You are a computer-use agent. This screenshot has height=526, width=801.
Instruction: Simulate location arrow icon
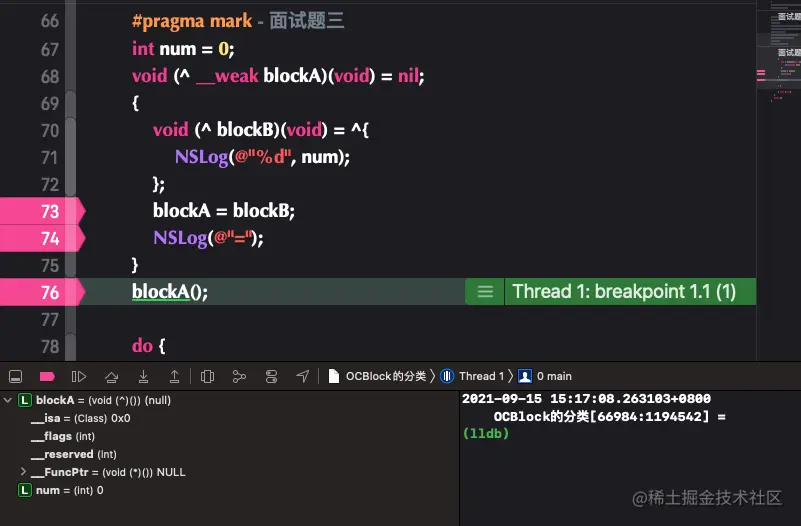click(x=303, y=377)
